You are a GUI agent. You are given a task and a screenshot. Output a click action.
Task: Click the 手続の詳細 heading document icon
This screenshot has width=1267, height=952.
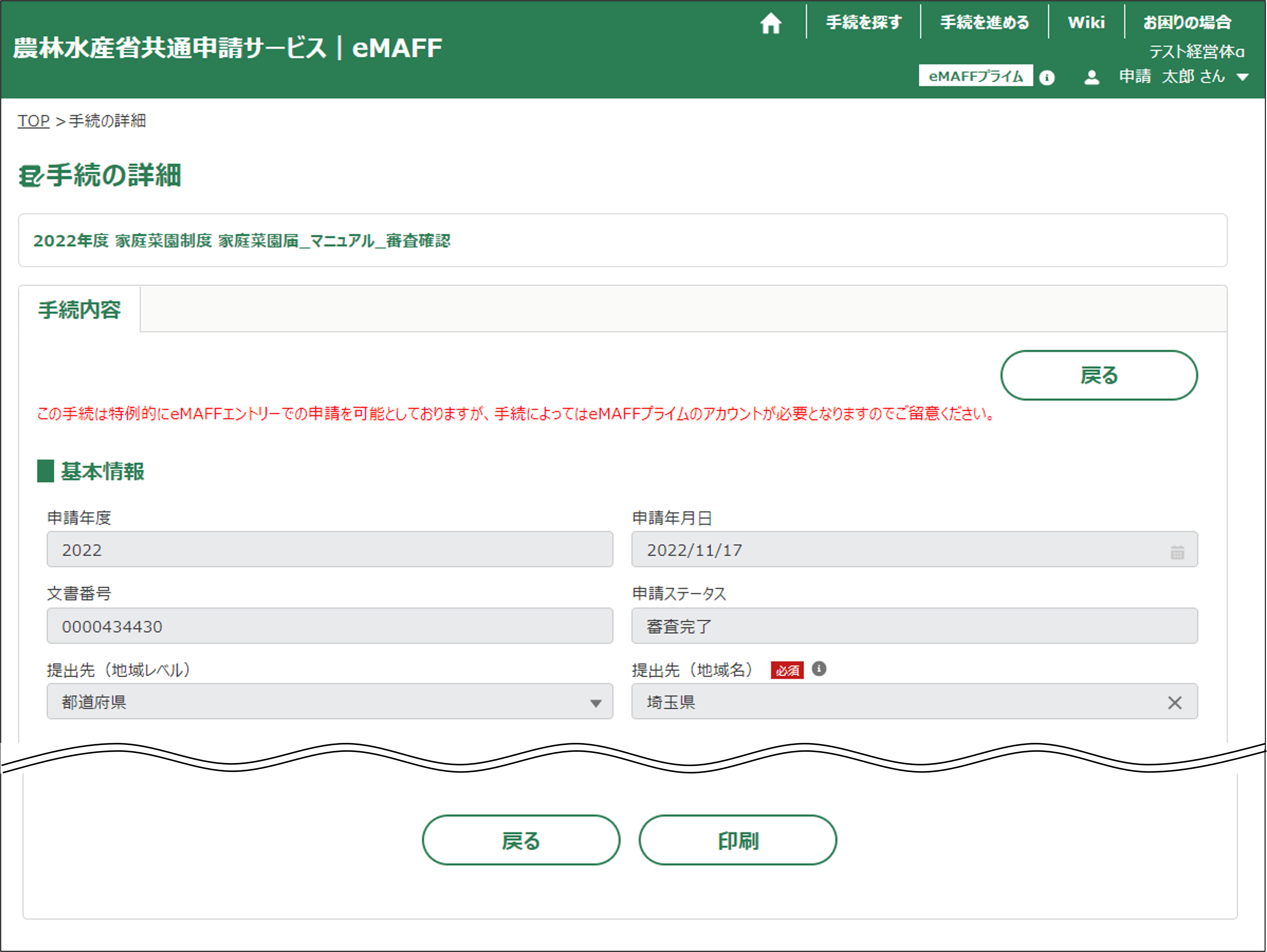click(30, 176)
